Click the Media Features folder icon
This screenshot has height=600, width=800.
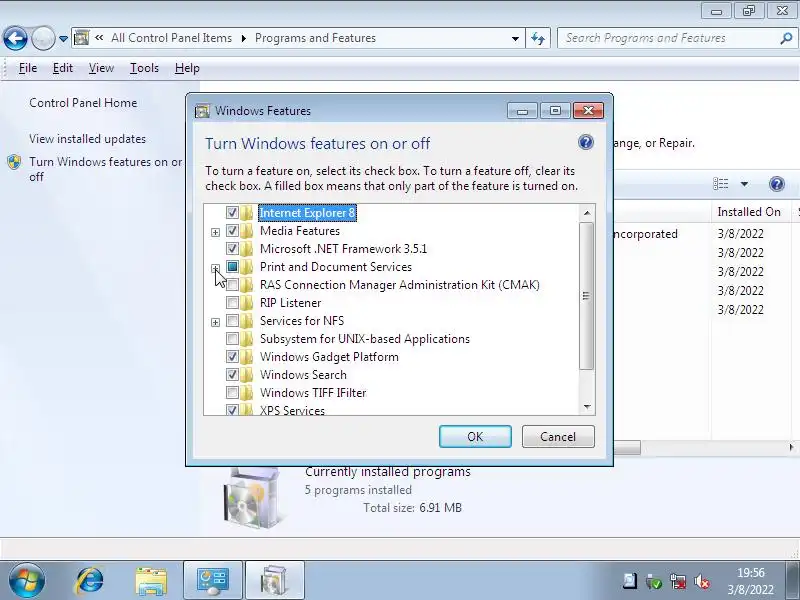(x=247, y=231)
